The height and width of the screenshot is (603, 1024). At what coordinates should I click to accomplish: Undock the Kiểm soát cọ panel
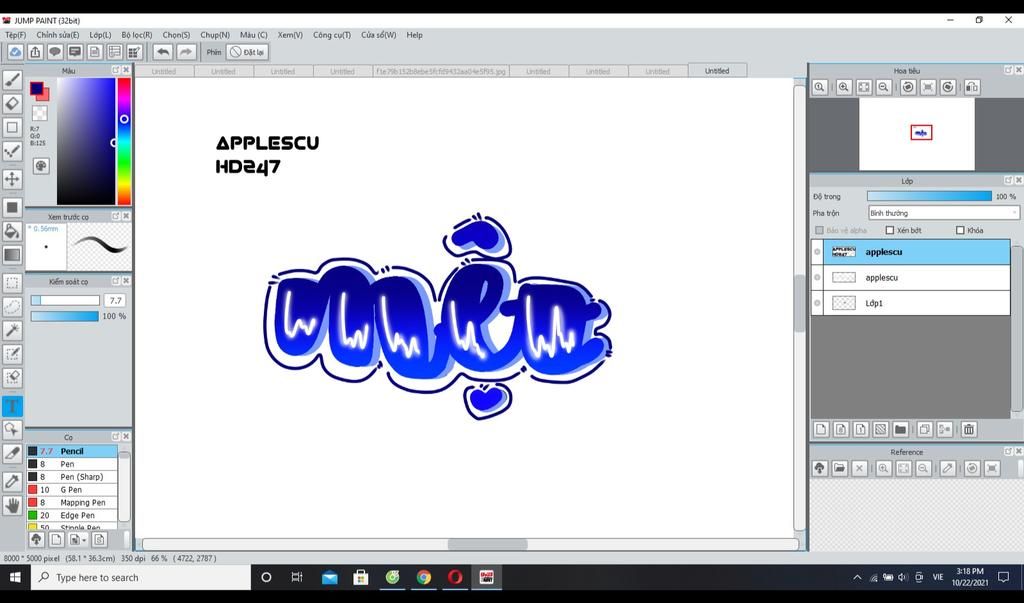coord(116,281)
